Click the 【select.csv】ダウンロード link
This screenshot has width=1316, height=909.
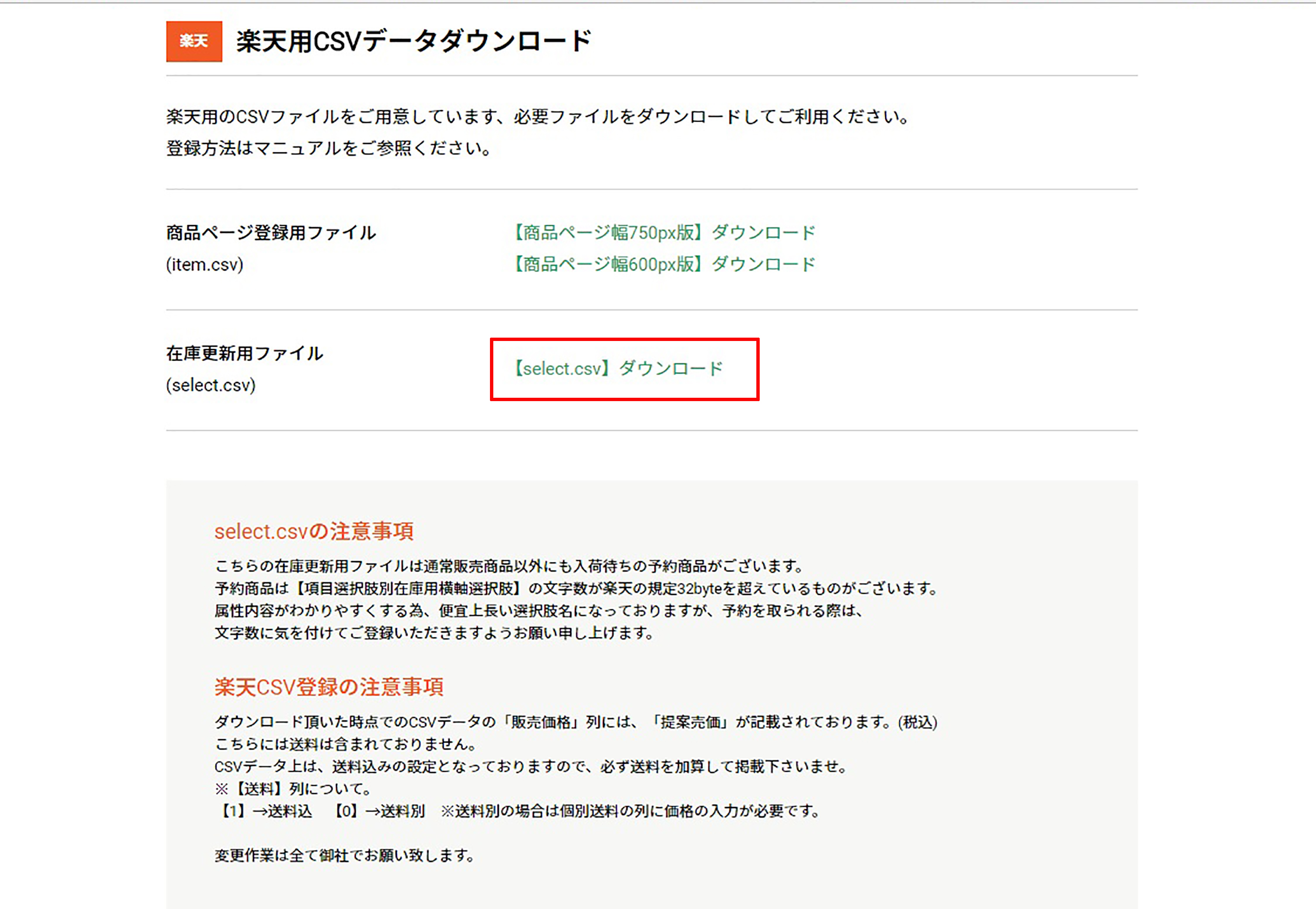pos(618,368)
